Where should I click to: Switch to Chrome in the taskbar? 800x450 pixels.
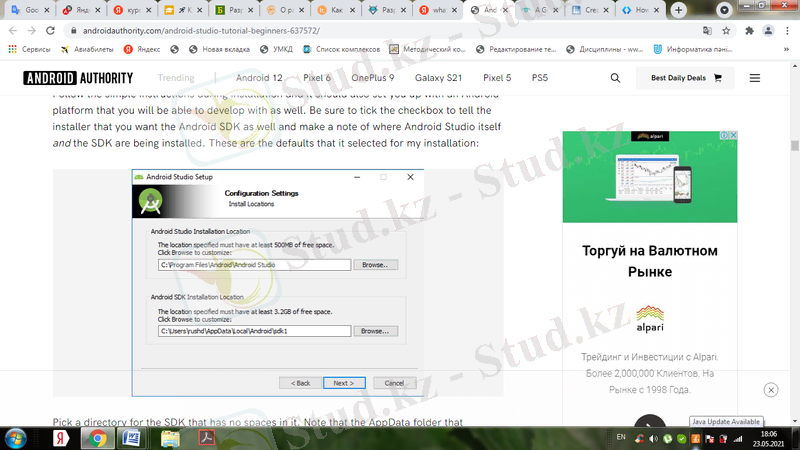(x=97, y=439)
